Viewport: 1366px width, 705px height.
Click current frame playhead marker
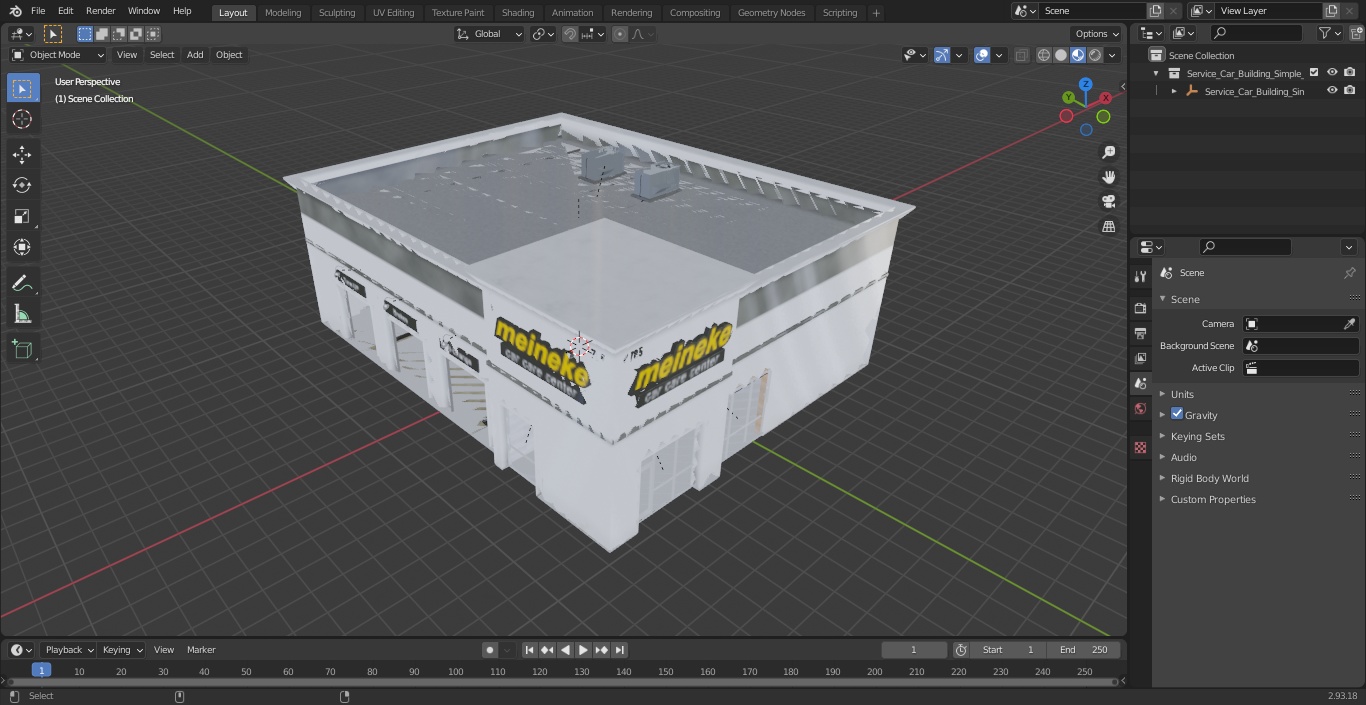[41, 670]
